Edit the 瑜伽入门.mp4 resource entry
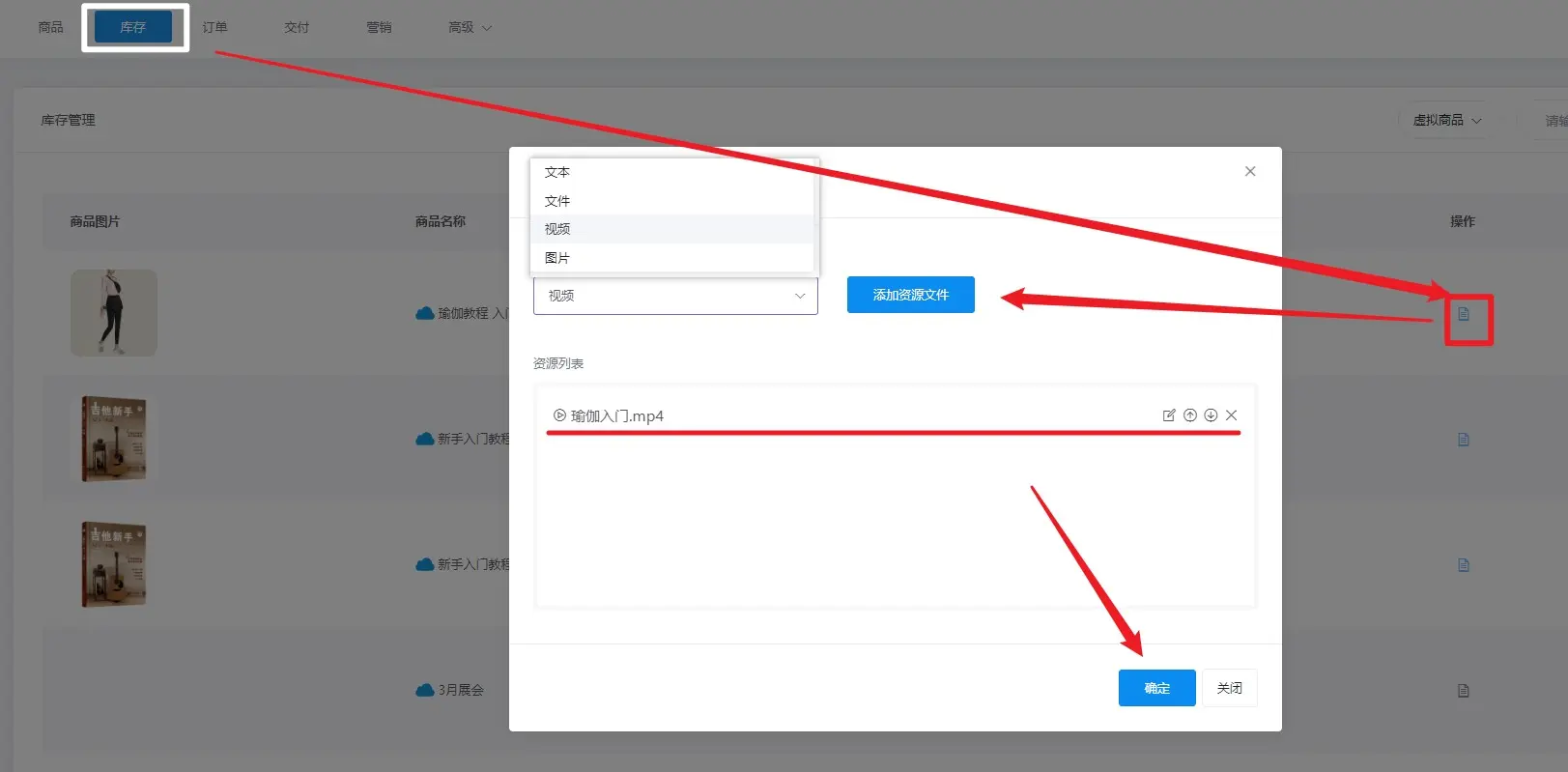The height and width of the screenshot is (772, 1568). click(x=1169, y=415)
